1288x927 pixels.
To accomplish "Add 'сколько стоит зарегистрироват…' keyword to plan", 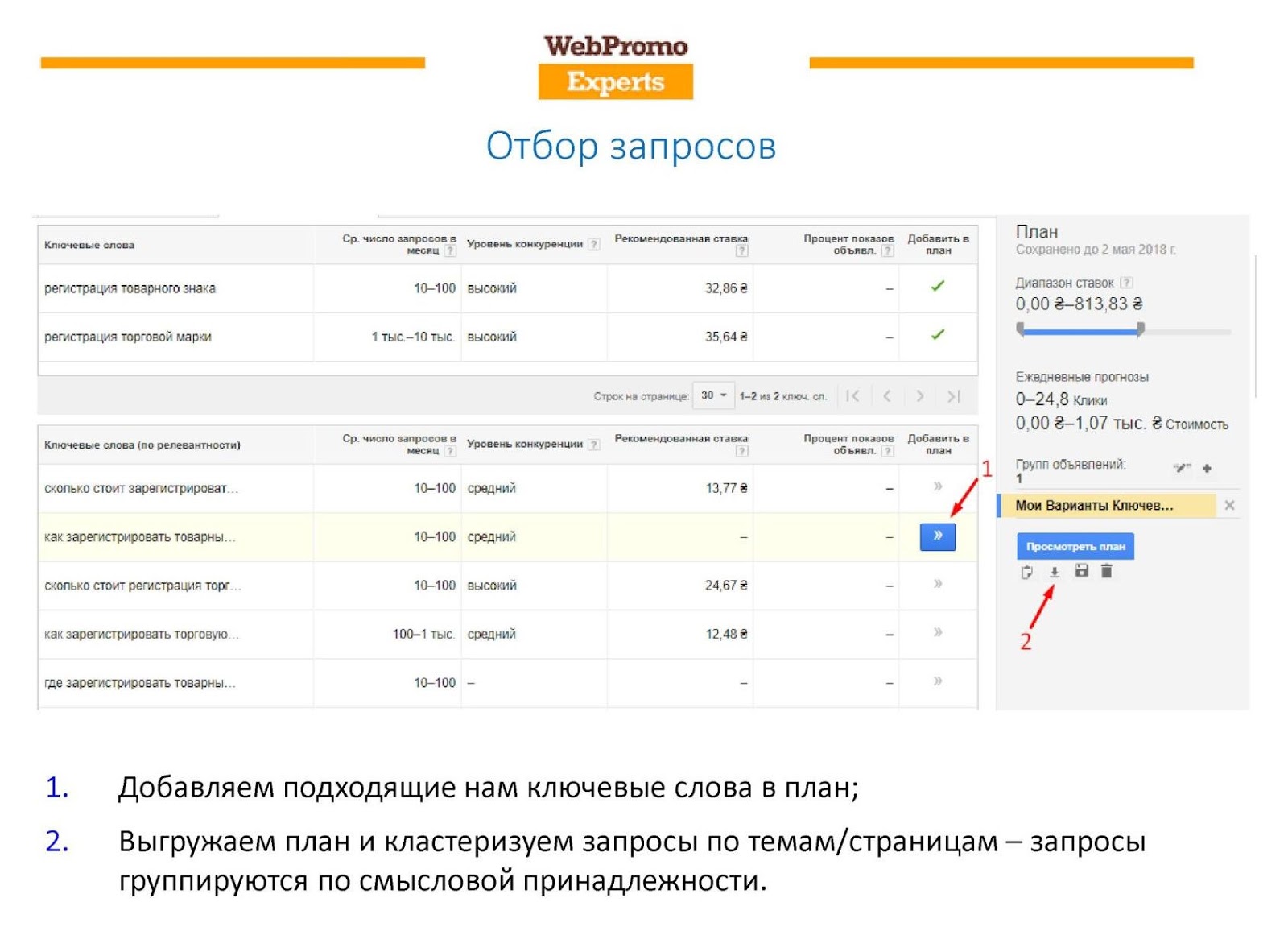I will point(937,486).
